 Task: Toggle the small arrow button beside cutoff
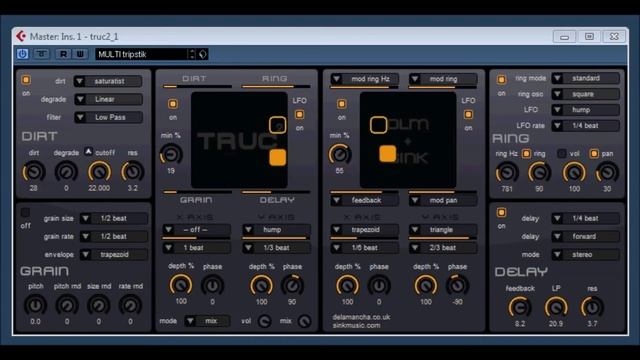click(88, 151)
